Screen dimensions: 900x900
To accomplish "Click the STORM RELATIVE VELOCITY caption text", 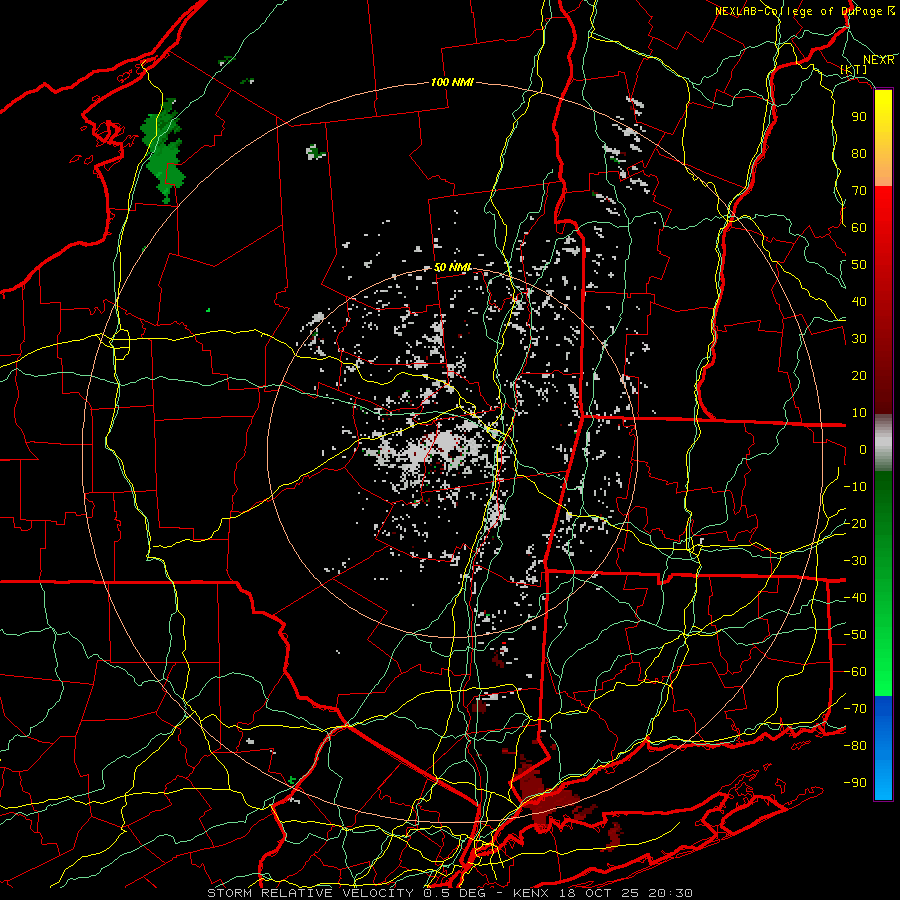I will [310, 893].
